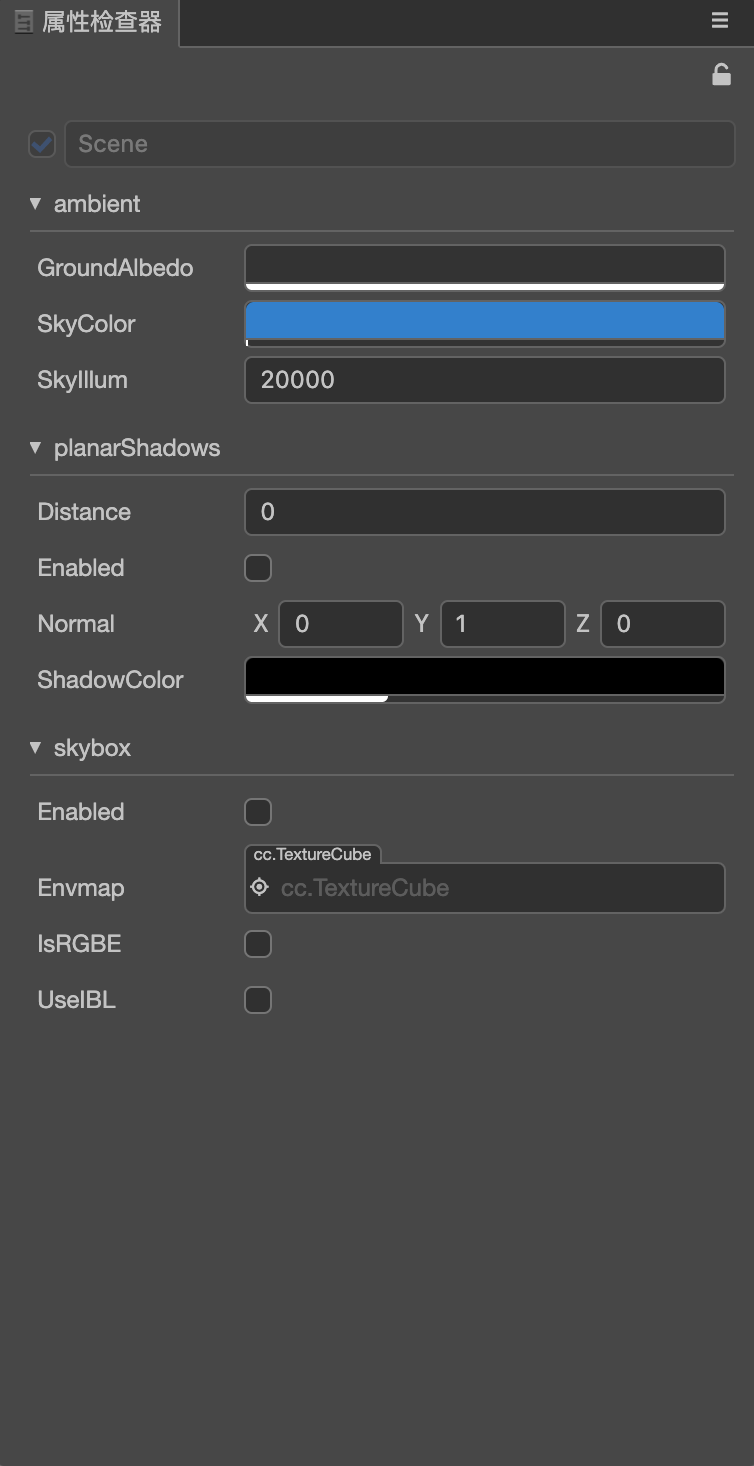
Task: Toggle the IsRGBE checkbox
Action: coord(258,944)
